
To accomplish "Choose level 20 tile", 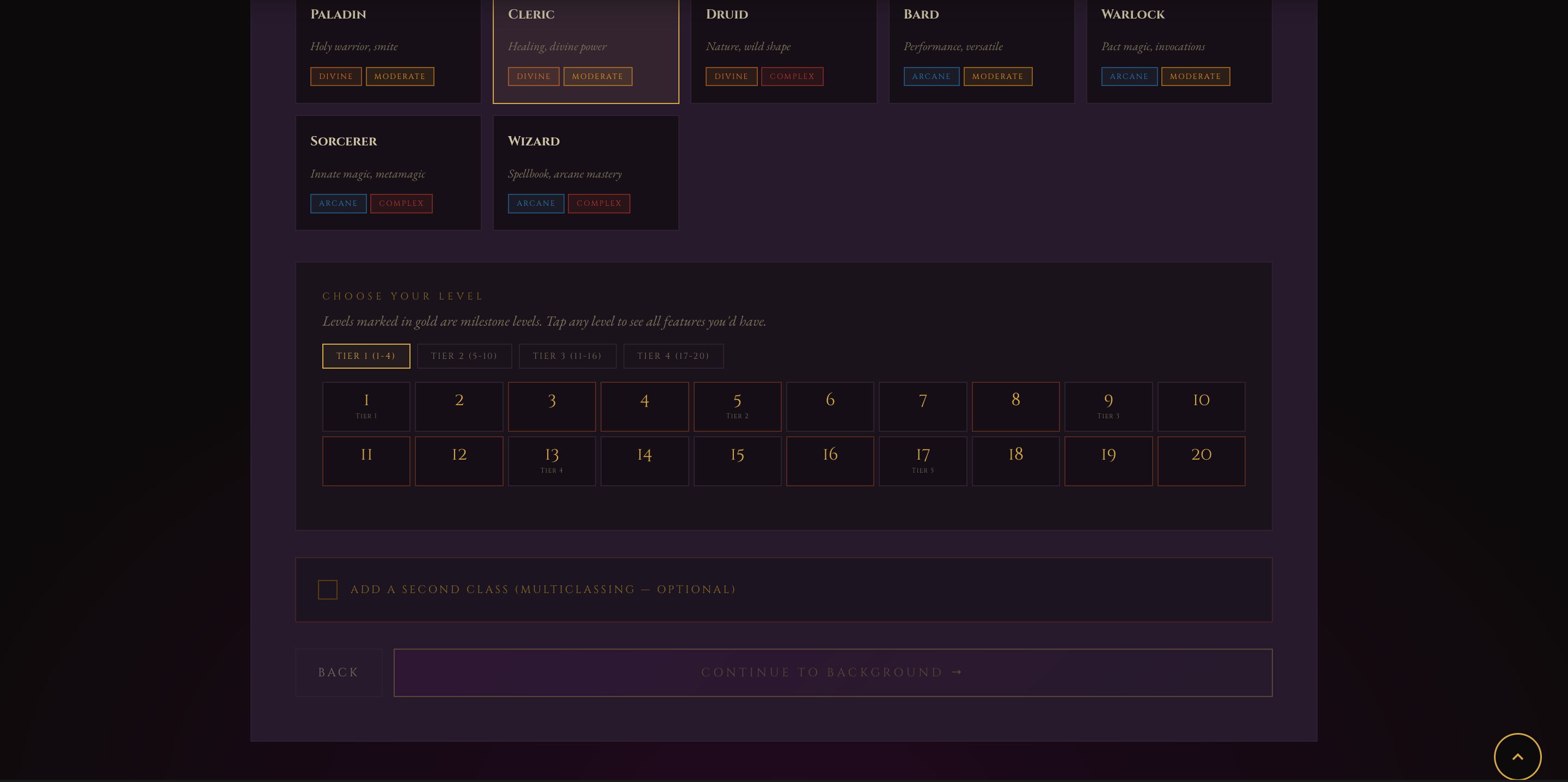I will click(x=1201, y=461).
